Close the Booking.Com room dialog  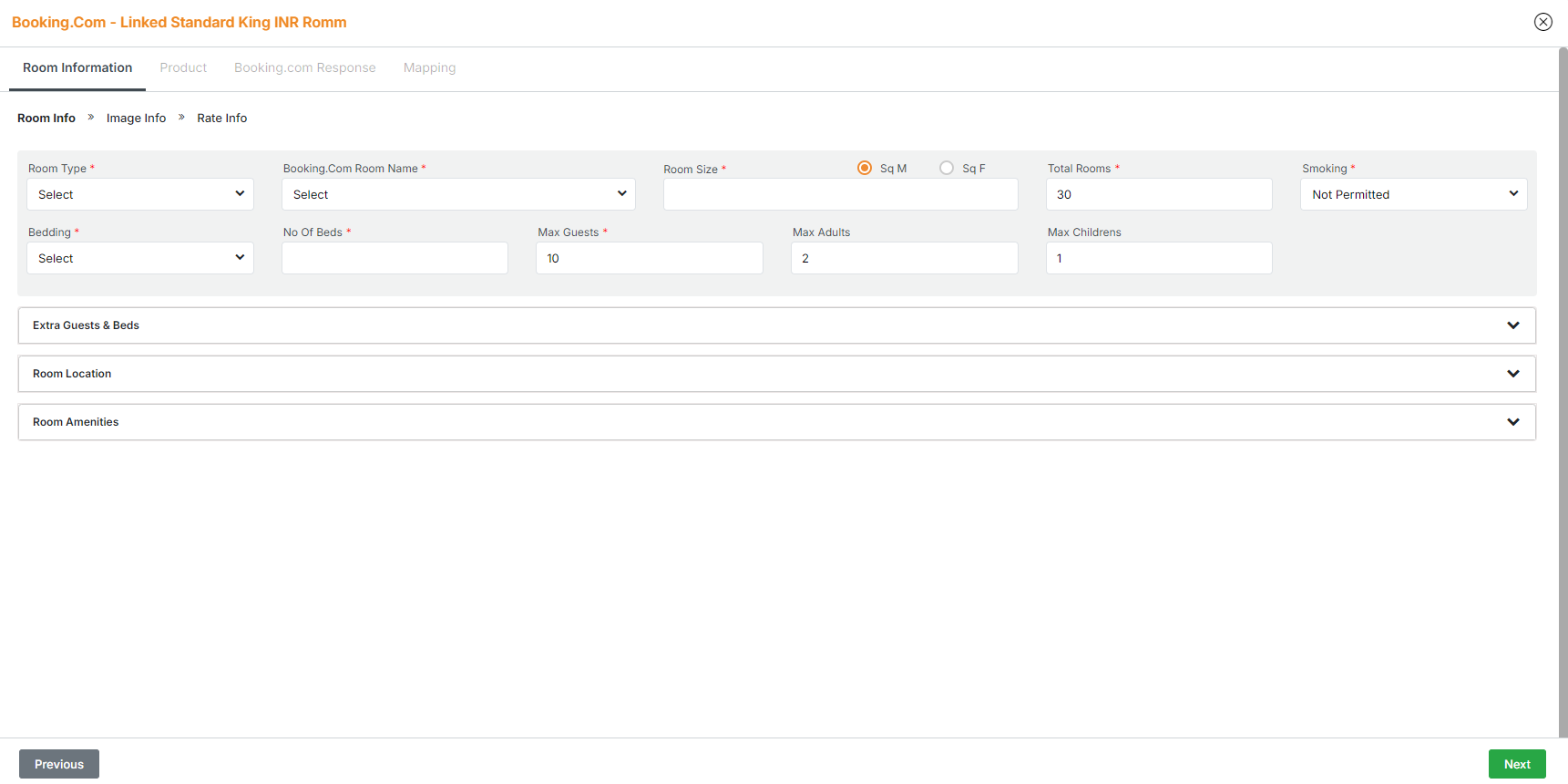point(1542,22)
